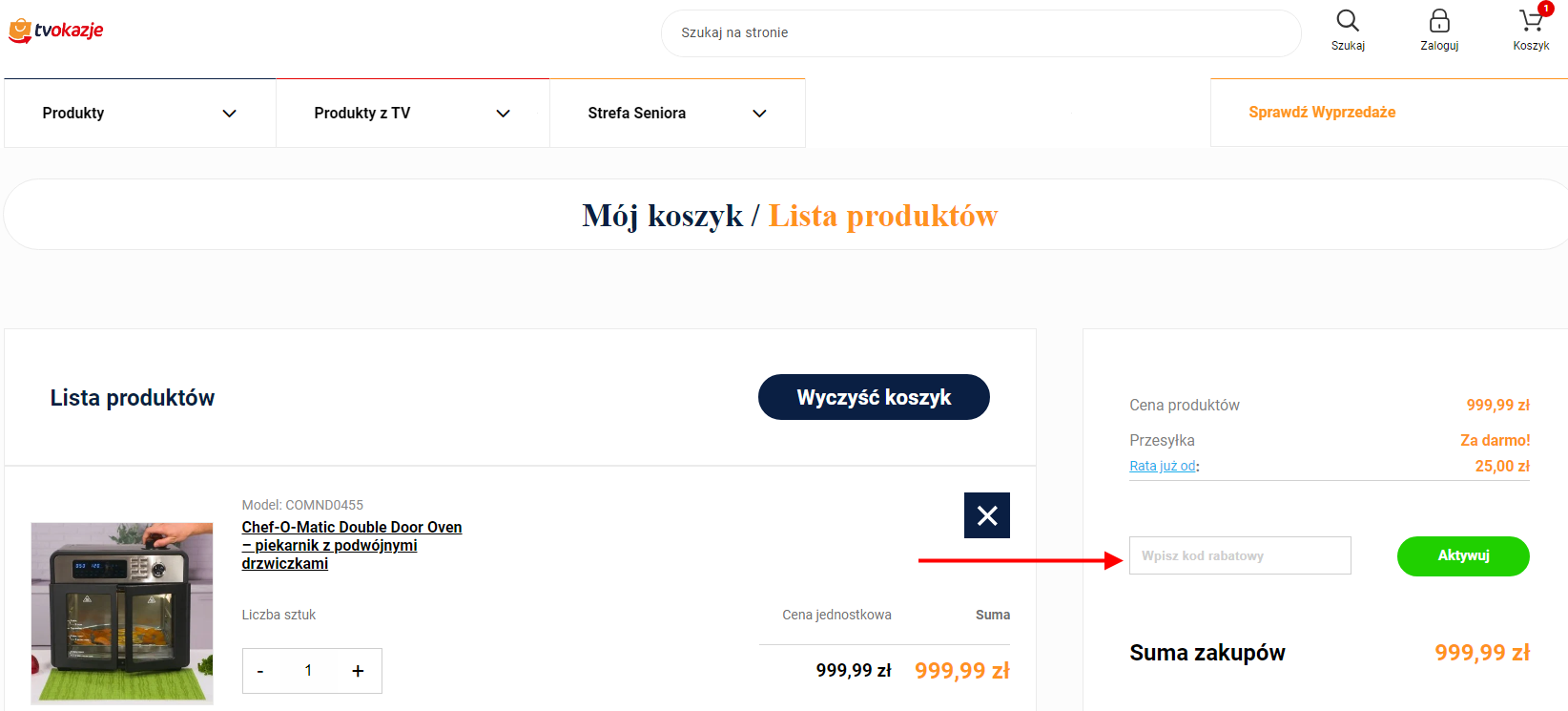Open the Rata już od link
The height and width of the screenshot is (711, 1568).
[x=1162, y=466]
